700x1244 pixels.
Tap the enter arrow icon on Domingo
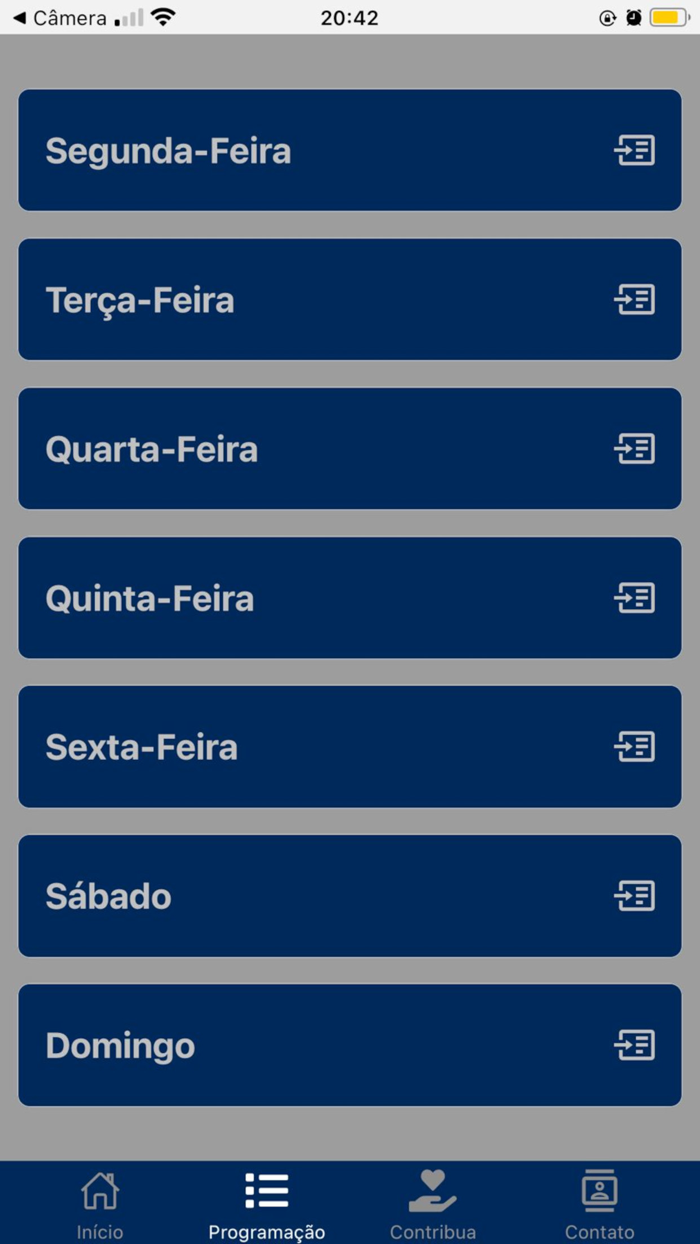pos(634,1044)
